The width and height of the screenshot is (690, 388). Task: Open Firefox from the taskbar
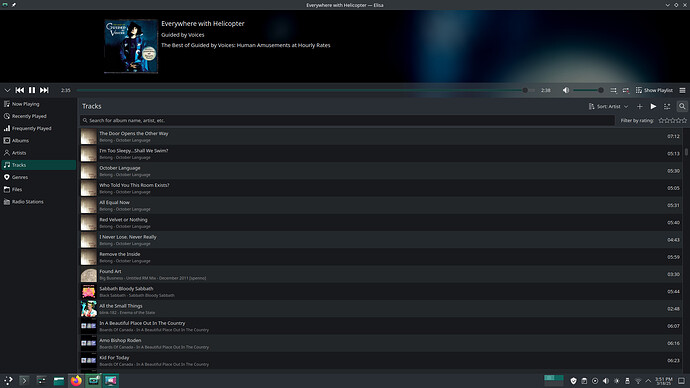coord(76,381)
